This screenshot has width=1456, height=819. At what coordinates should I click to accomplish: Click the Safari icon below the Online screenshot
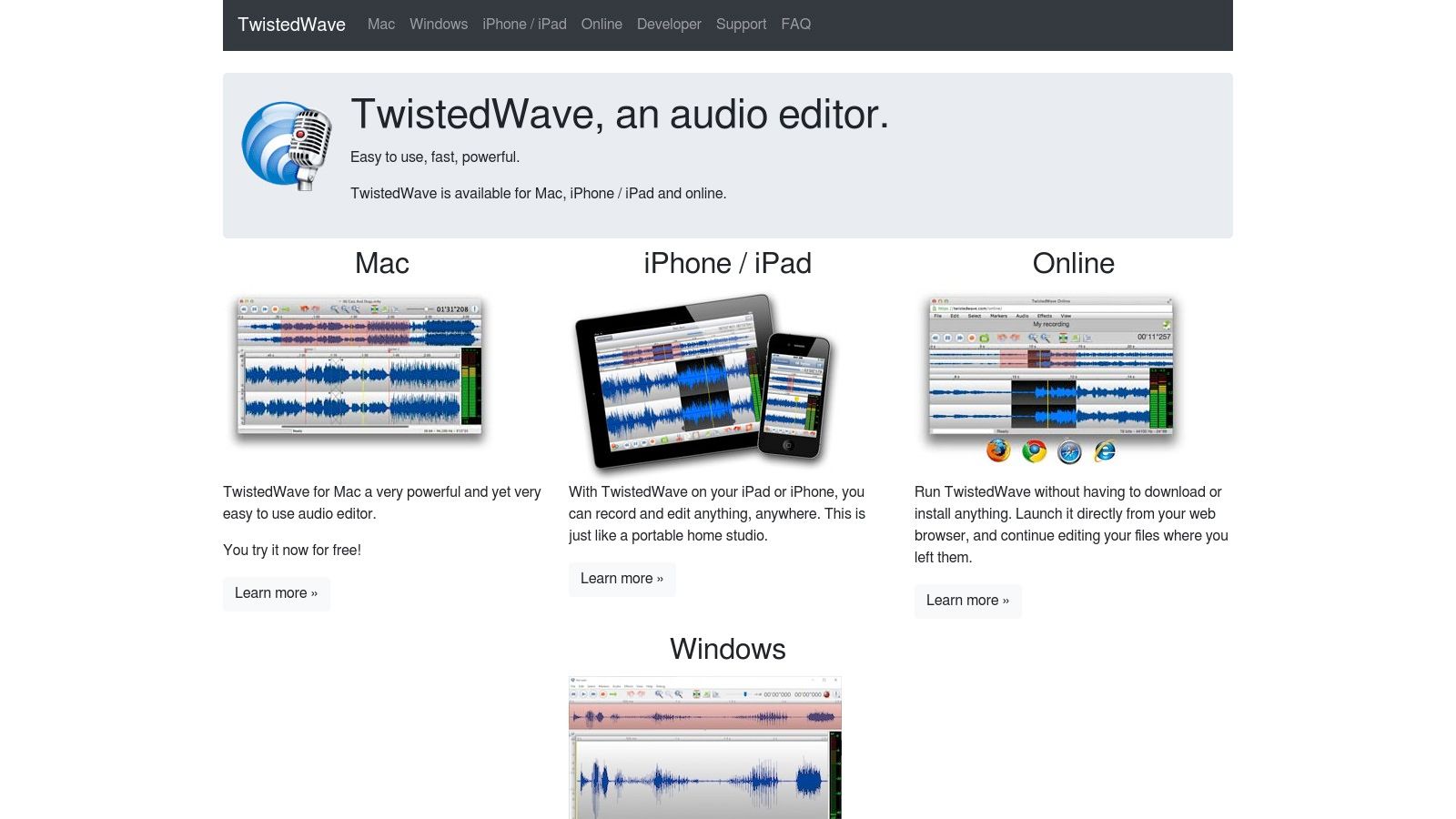(1070, 451)
